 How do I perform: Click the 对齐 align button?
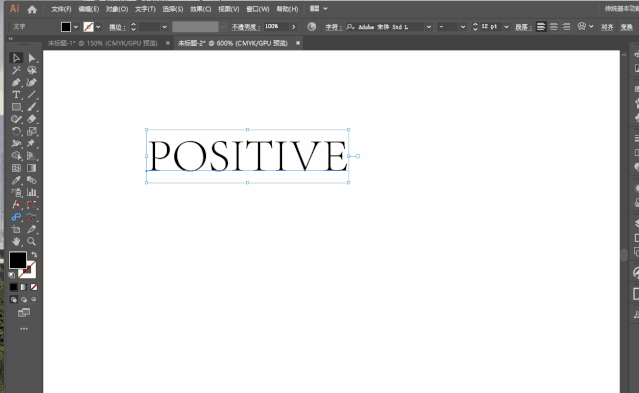[x=607, y=27]
